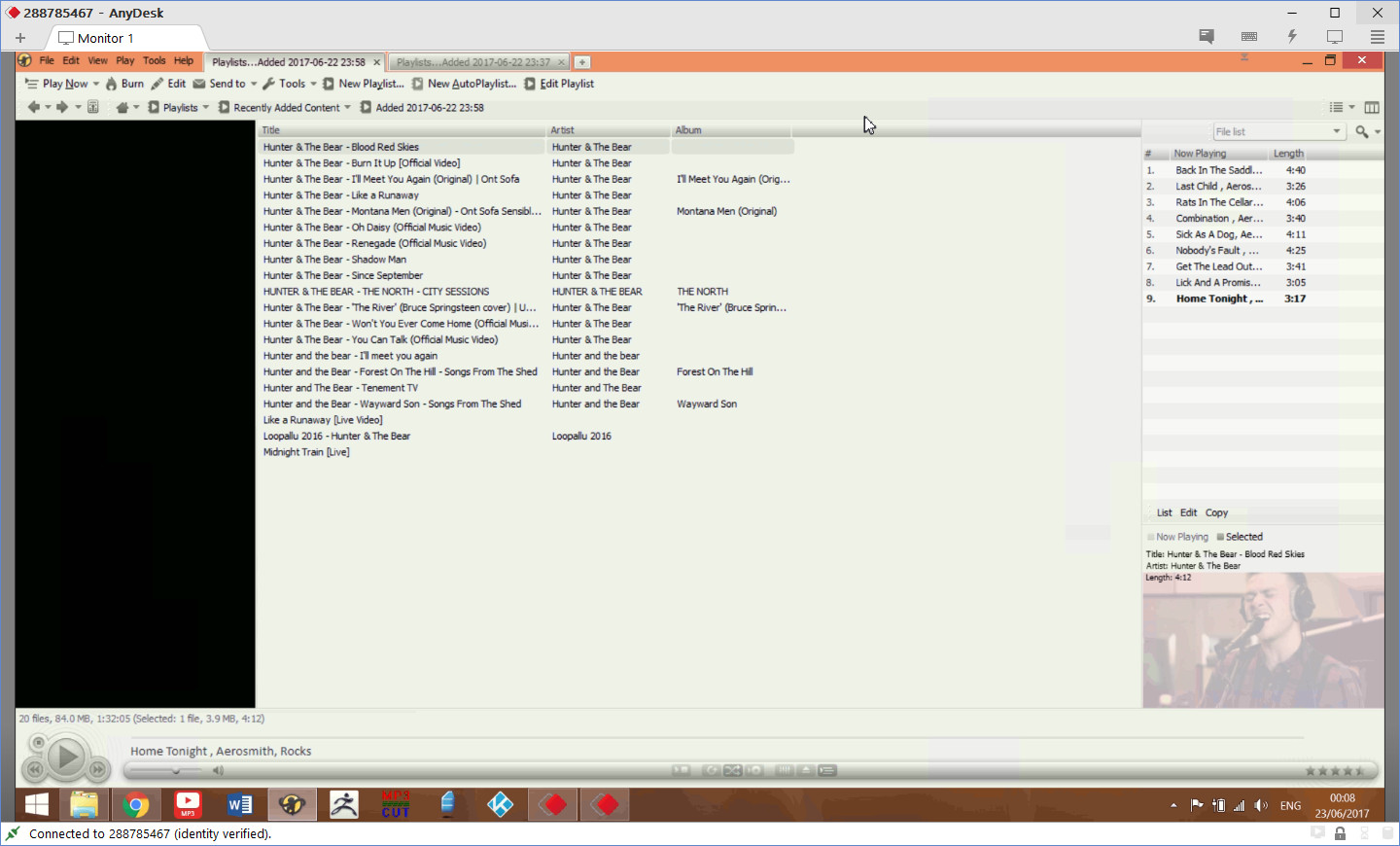The image size is (1400, 846).
Task: Select the Selected radio option
Action: coord(1220,537)
